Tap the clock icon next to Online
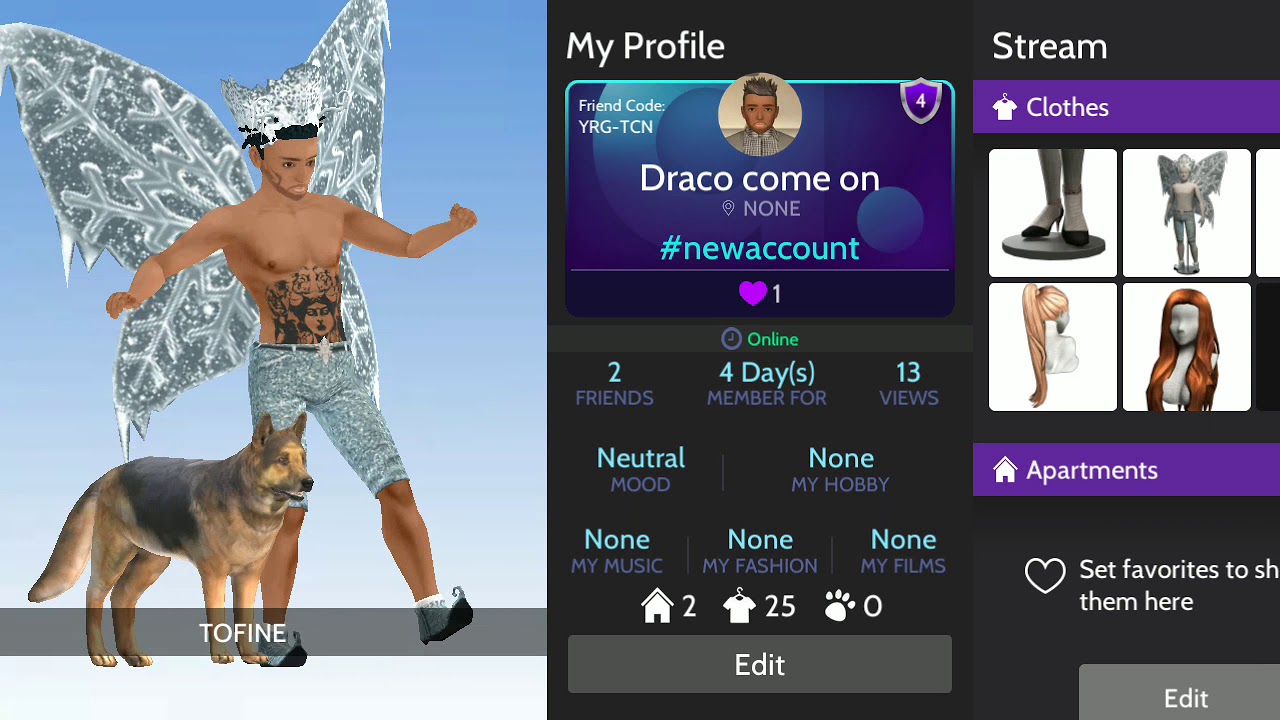 [x=731, y=339]
